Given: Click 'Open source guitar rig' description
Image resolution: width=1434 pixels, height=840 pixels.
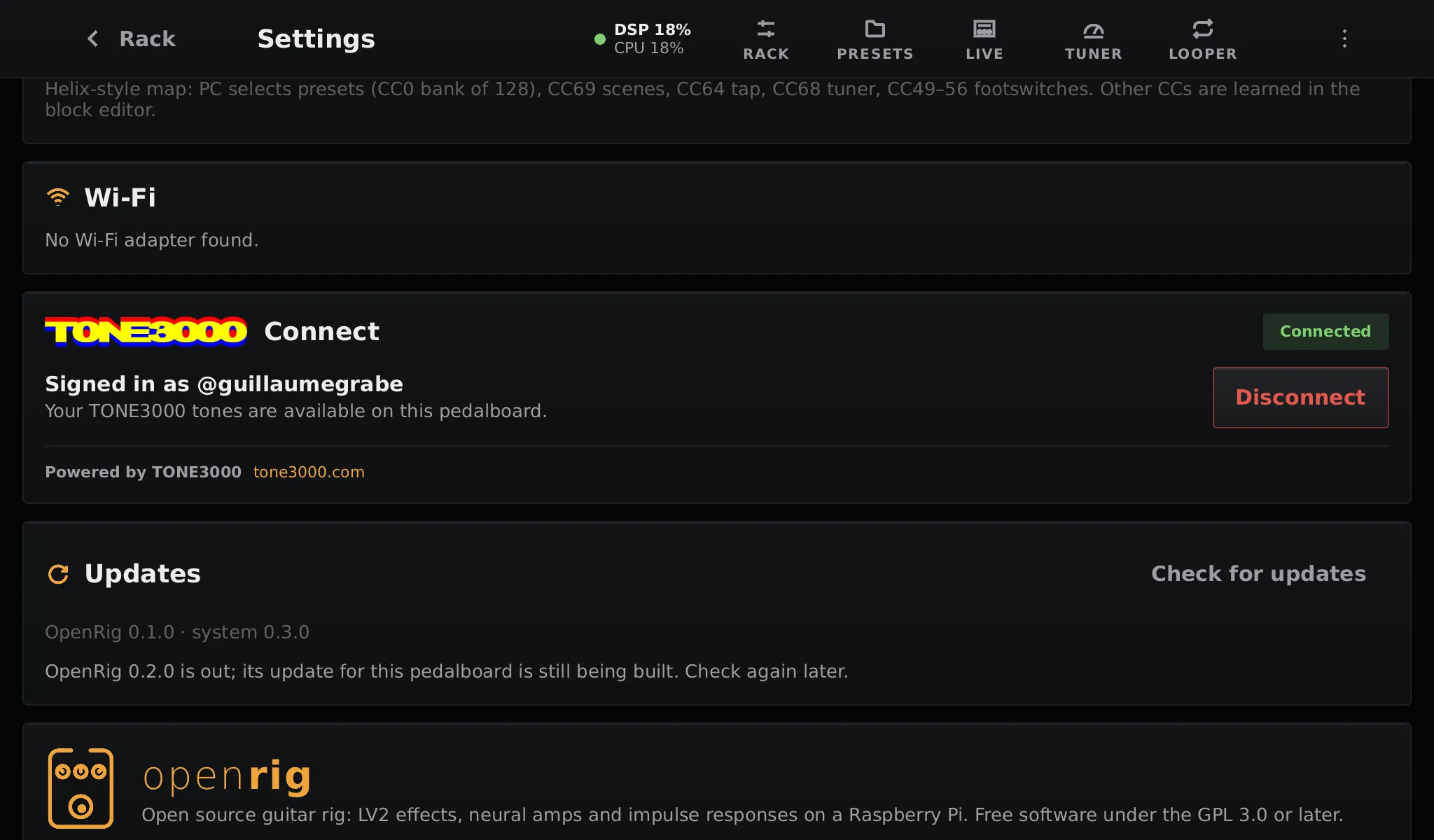Looking at the screenshot, I should (x=742, y=815).
